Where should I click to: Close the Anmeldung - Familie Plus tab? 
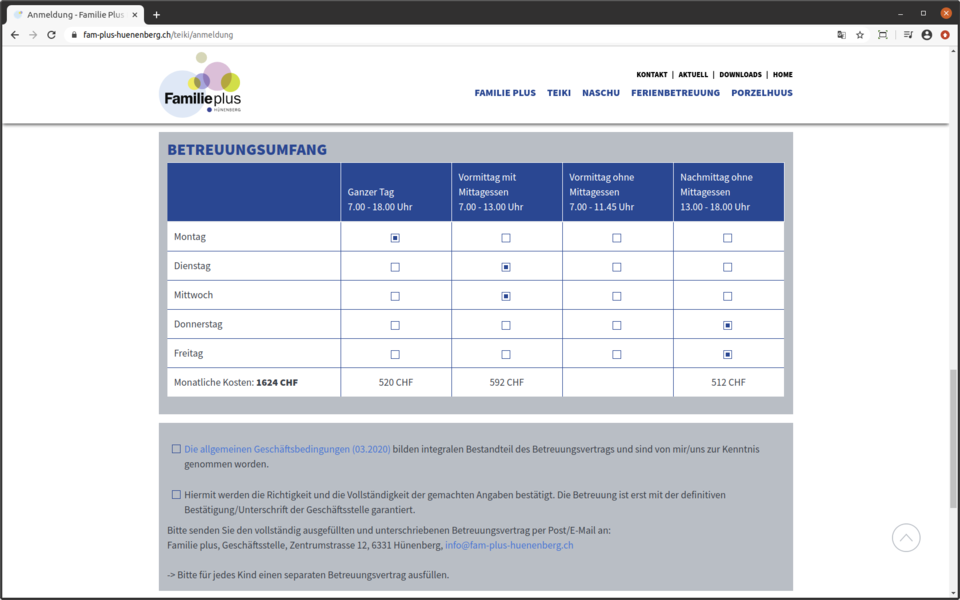tap(135, 15)
